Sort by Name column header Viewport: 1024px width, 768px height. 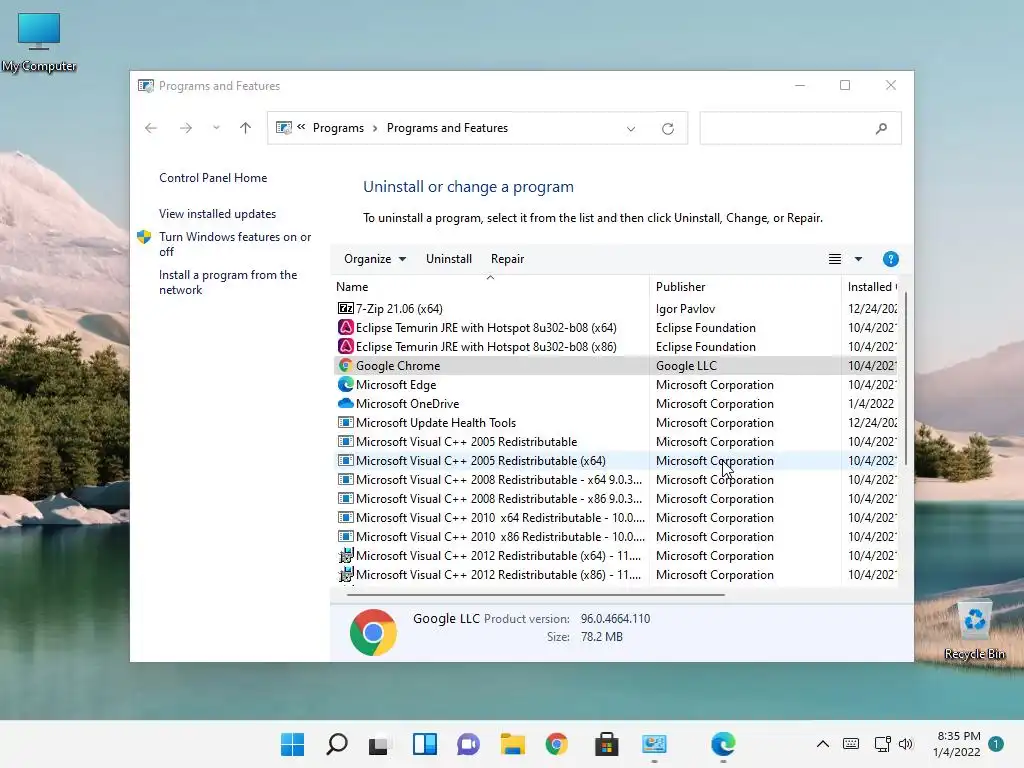491,287
